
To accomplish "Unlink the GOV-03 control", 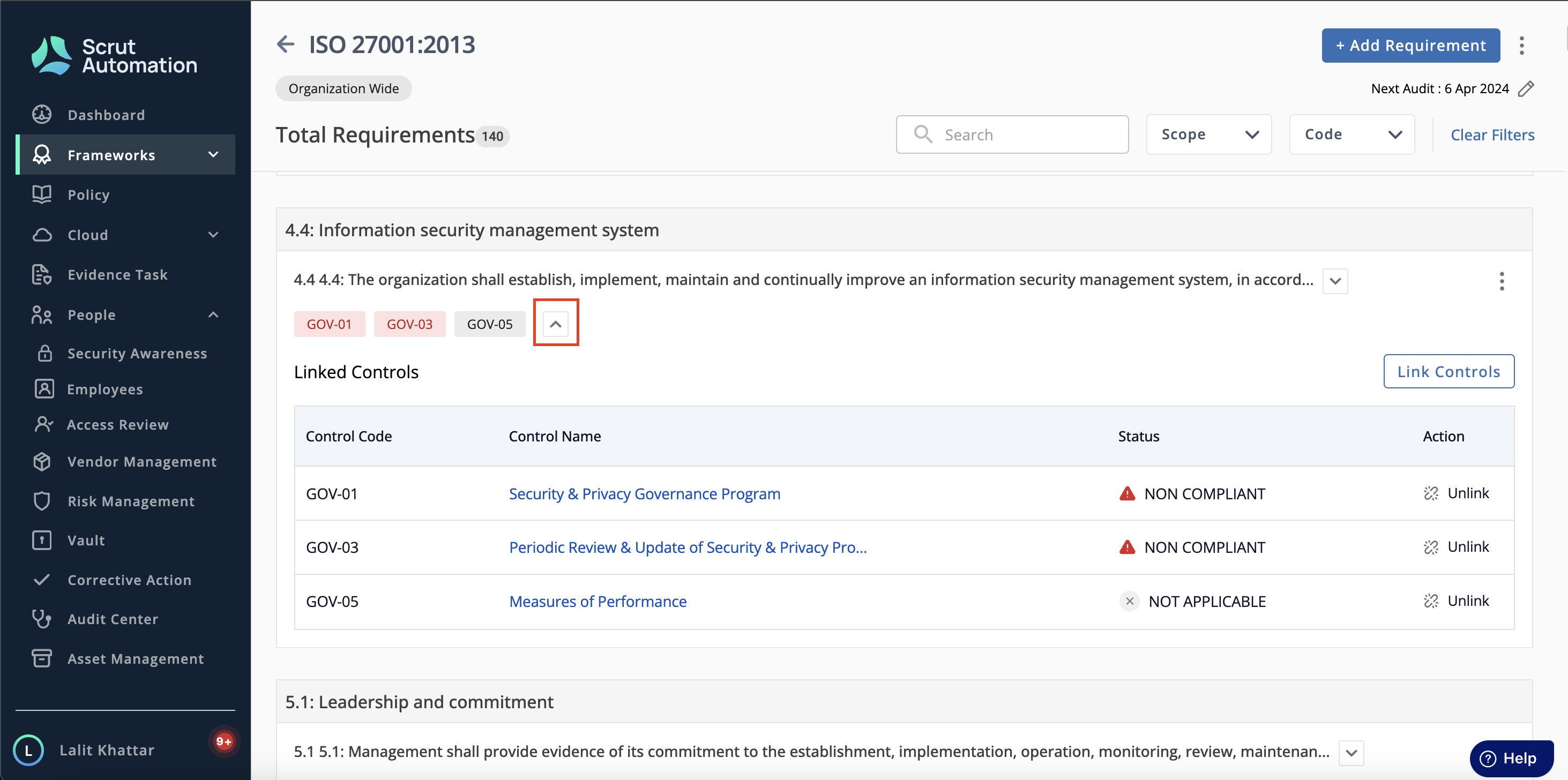I will (x=1456, y=547).
